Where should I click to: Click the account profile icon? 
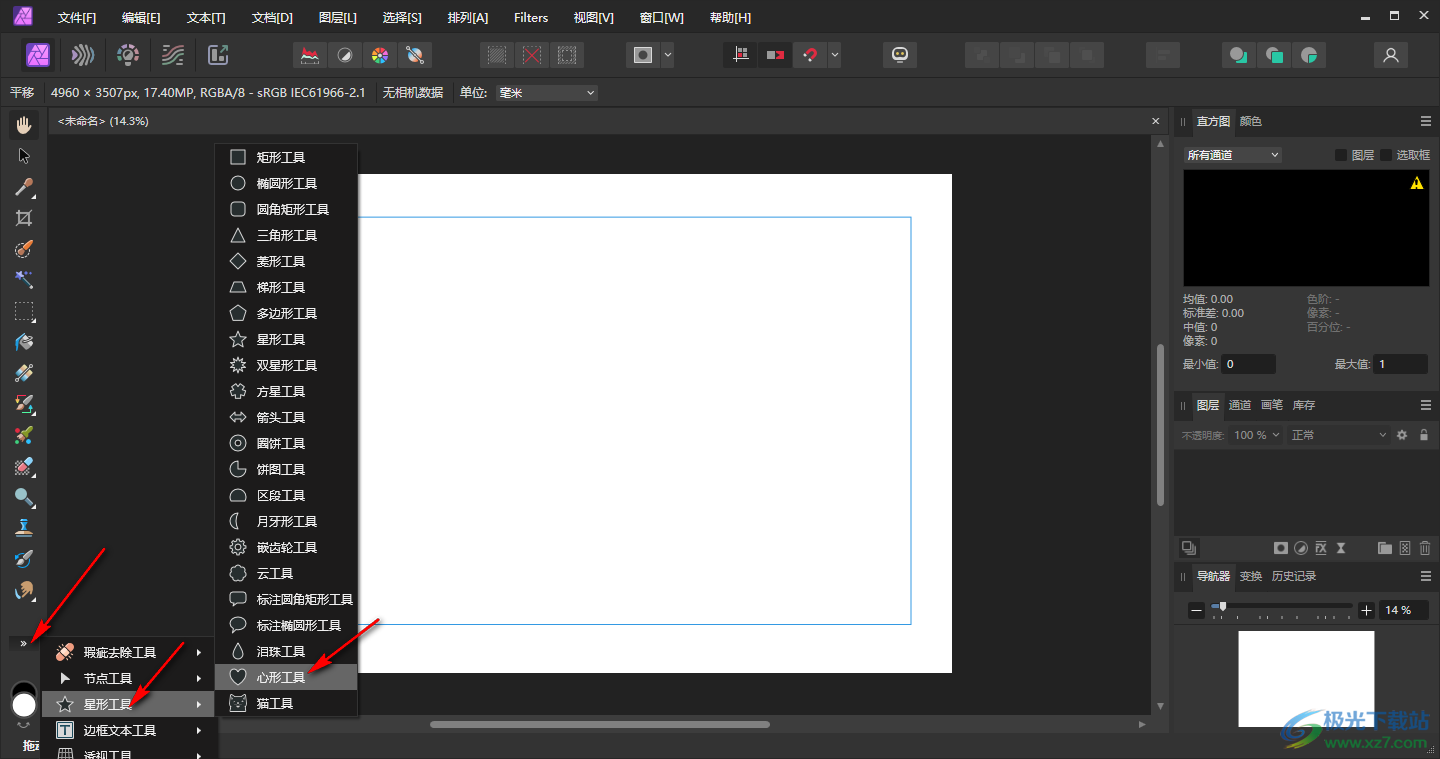pos(1390,55)
